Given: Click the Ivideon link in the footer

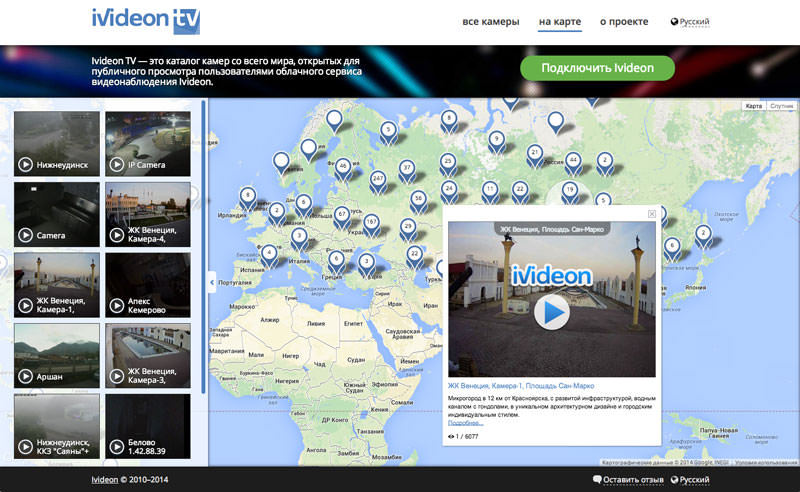Looking at the screenshot, I should click(105, 480).
